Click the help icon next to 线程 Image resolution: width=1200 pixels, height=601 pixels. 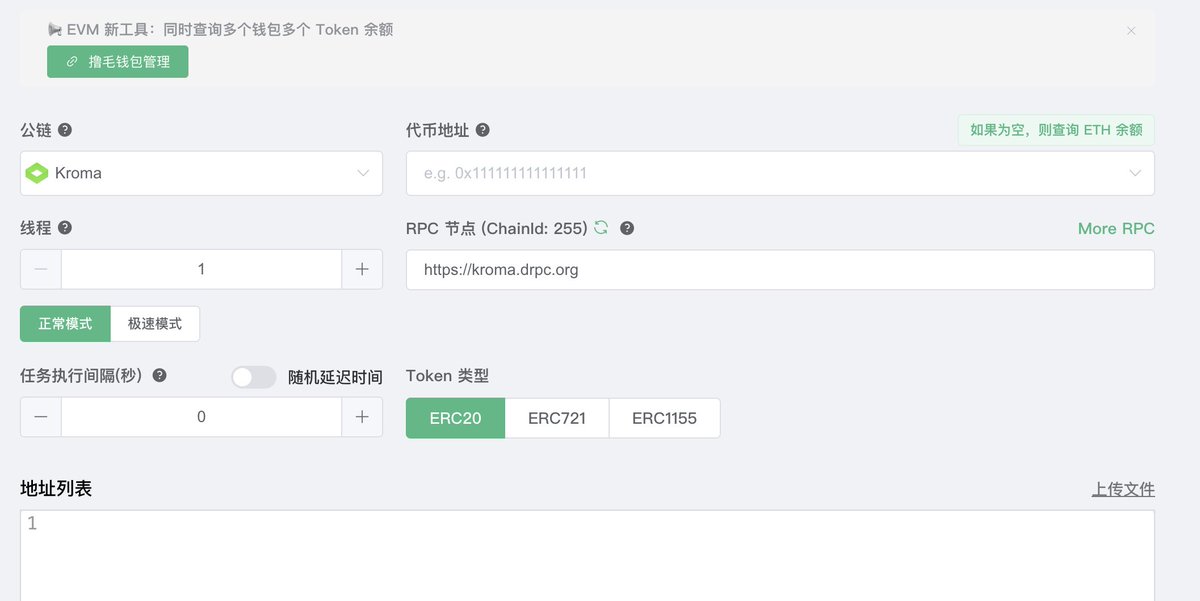coord(65,228)
